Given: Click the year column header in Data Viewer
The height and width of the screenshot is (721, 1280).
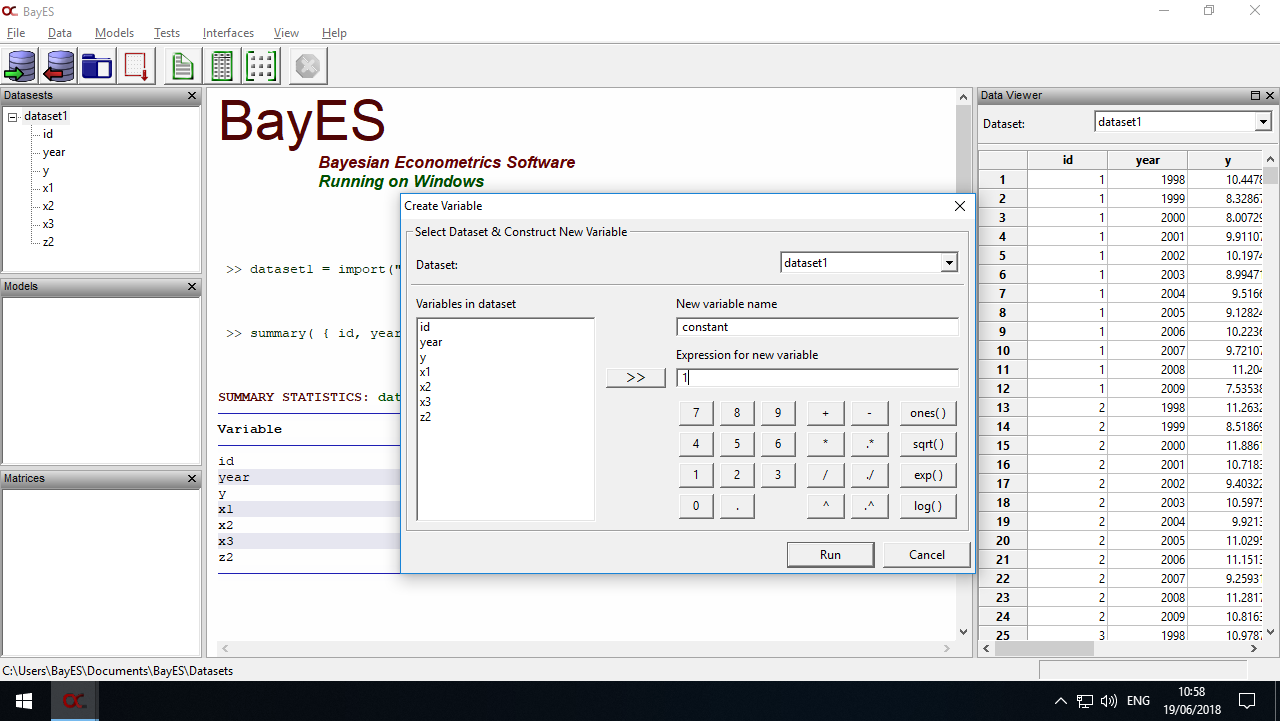Looking at the screenshot, I should point(1147,160).
